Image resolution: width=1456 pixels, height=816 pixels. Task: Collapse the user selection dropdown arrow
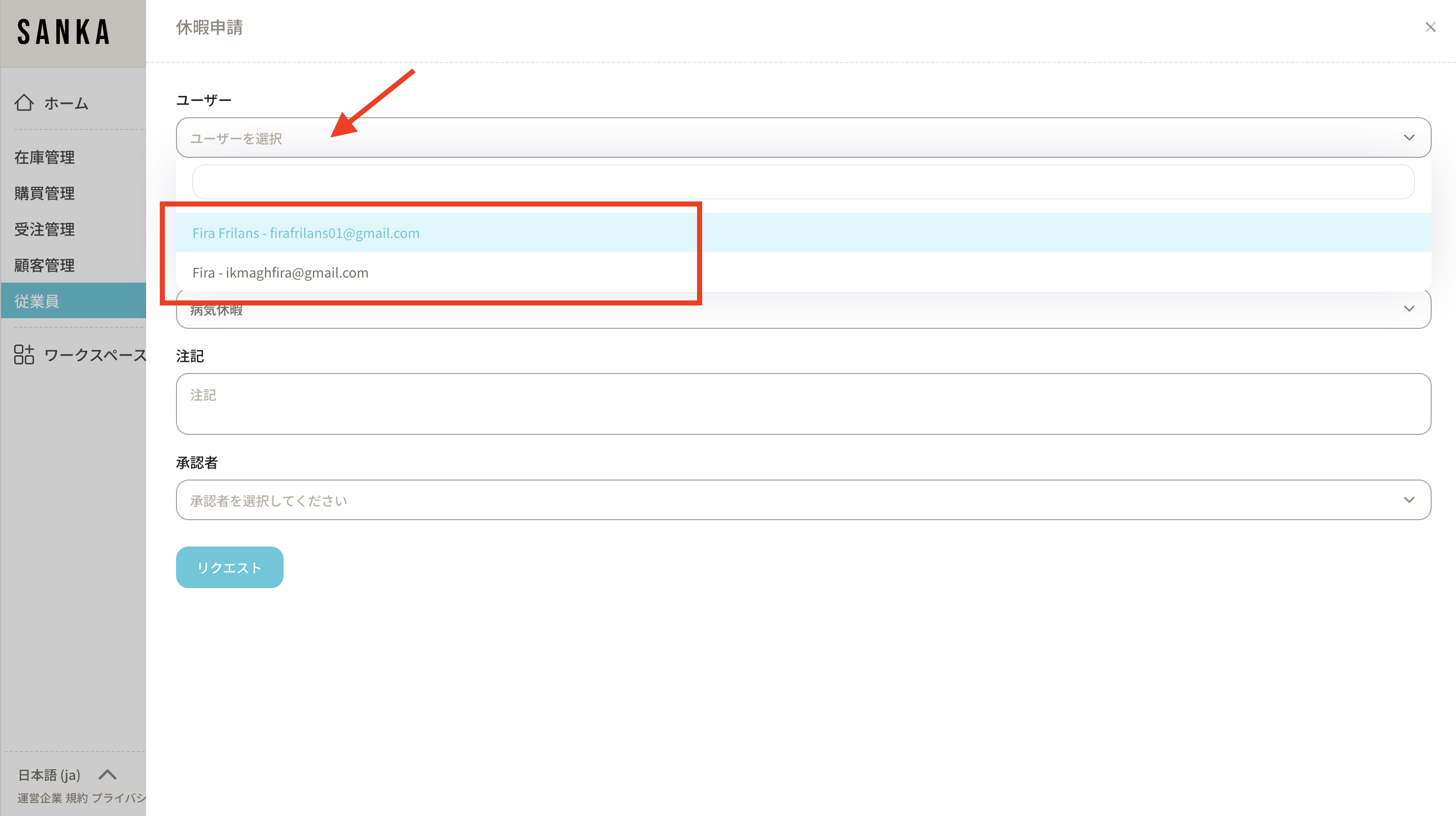1408,138
